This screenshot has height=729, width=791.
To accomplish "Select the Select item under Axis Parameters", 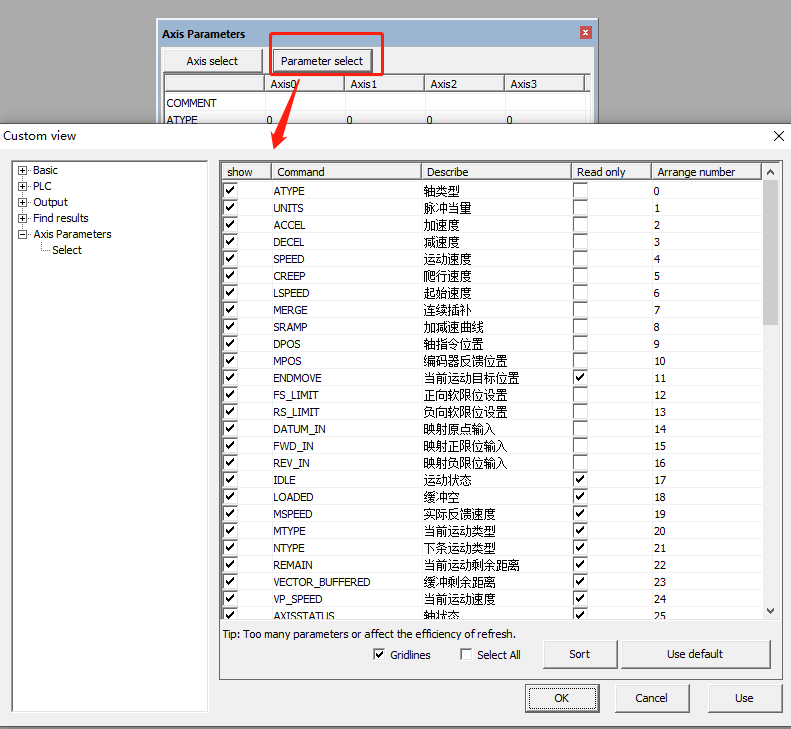I will tap(67, 250).
